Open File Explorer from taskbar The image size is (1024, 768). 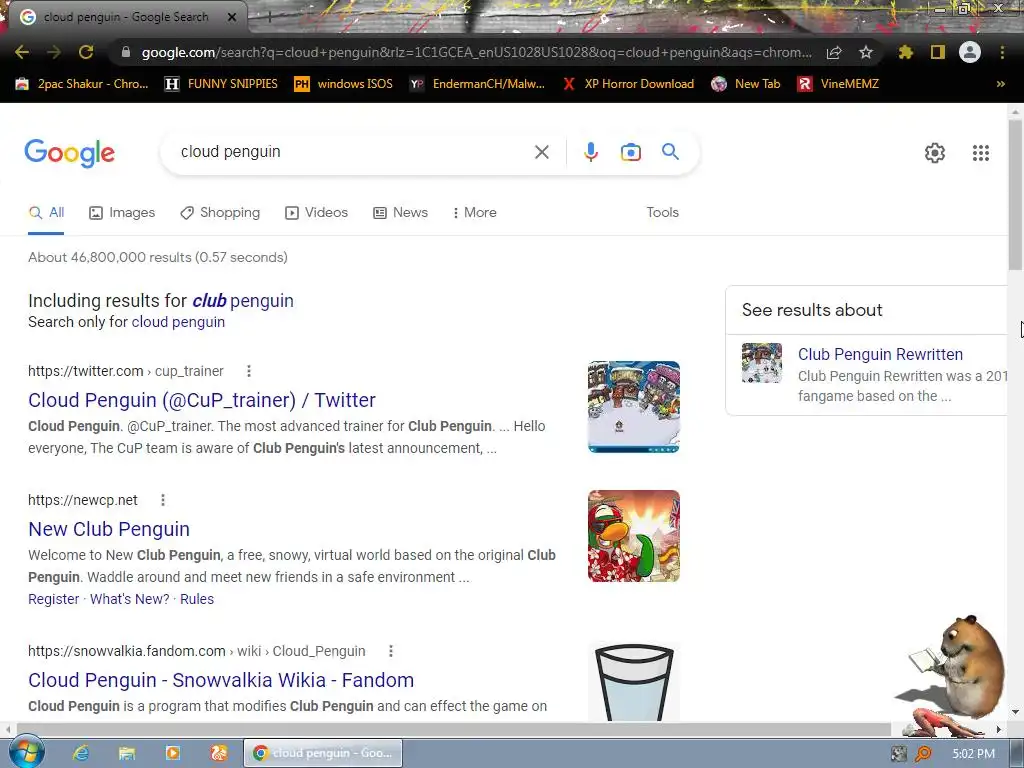click(x=127, y=753)
